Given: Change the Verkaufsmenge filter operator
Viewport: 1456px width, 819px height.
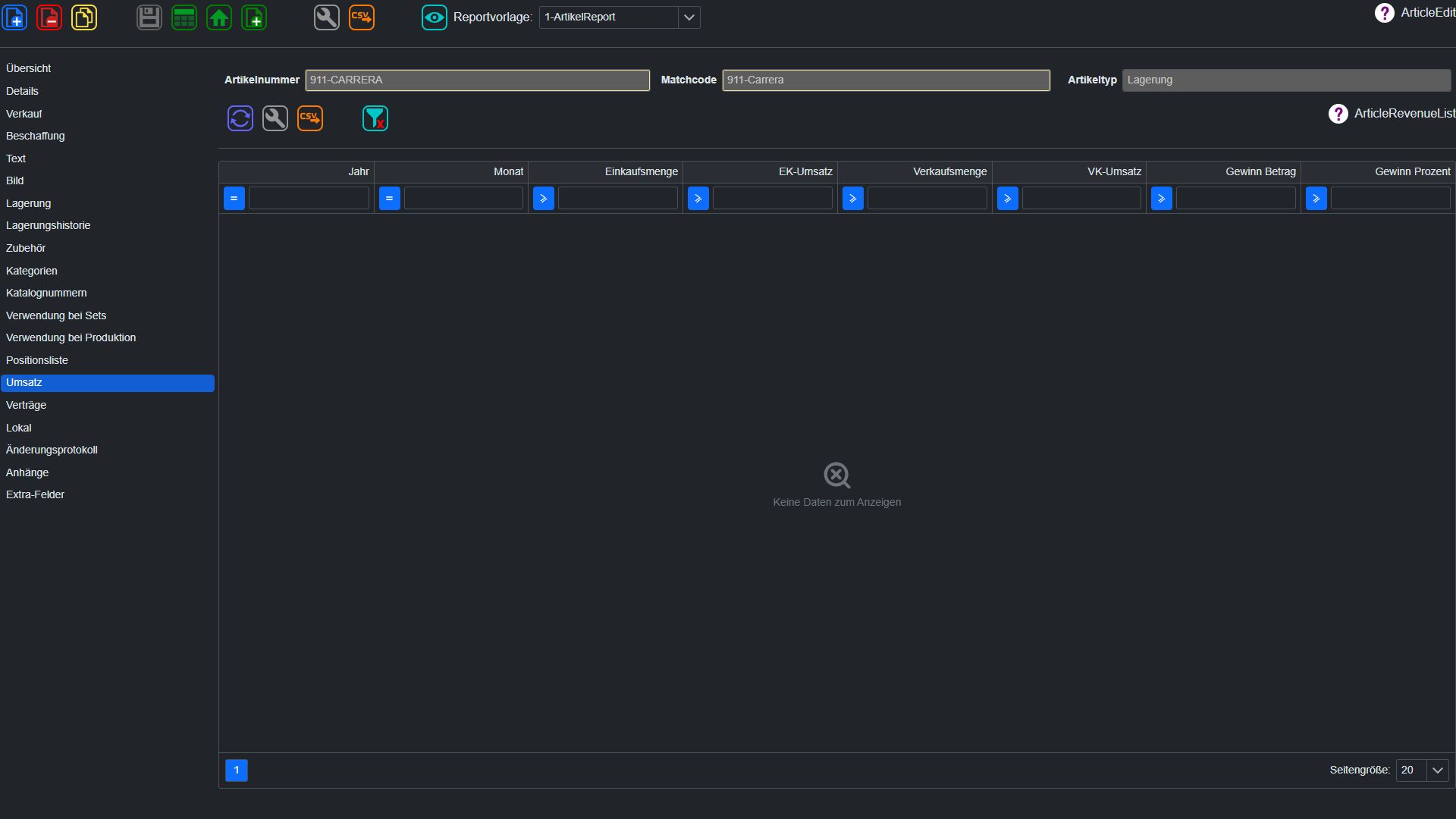Looking at the screenshot, I should (853, 199).
